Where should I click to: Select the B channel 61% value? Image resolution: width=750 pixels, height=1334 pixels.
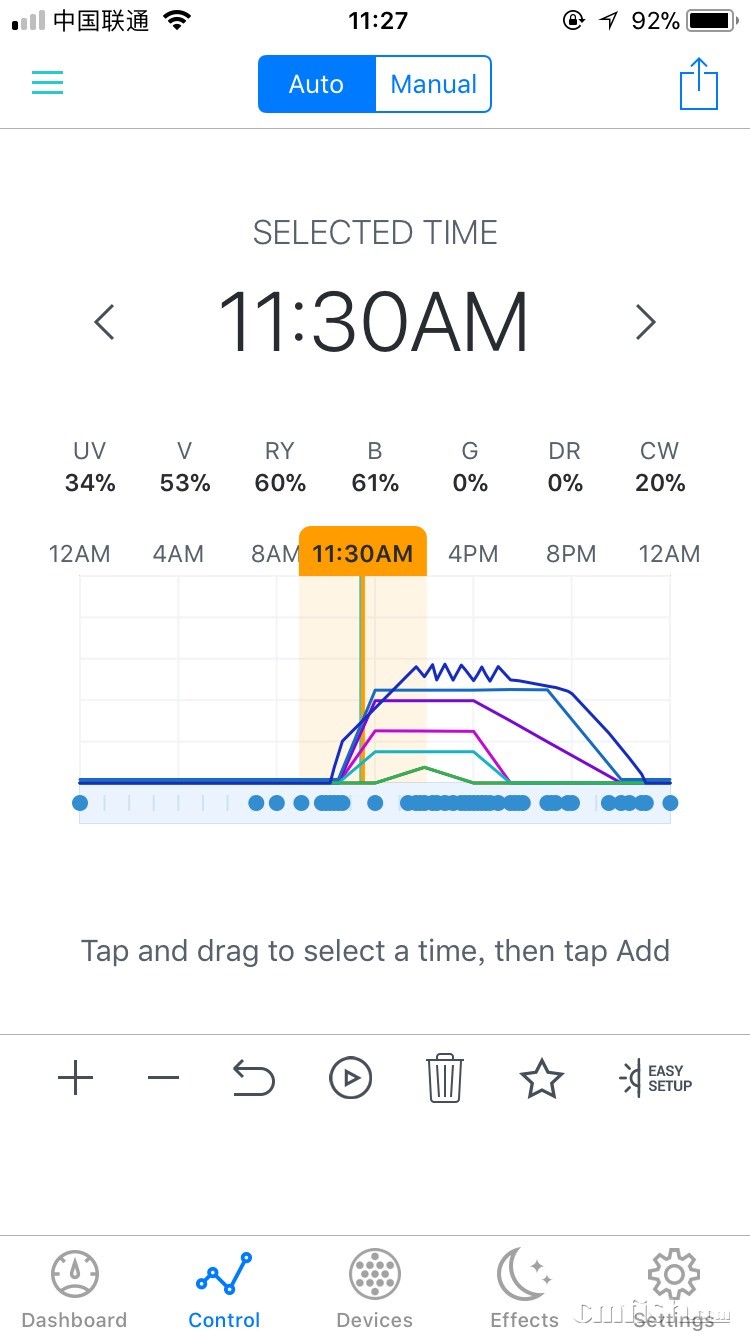375,483
